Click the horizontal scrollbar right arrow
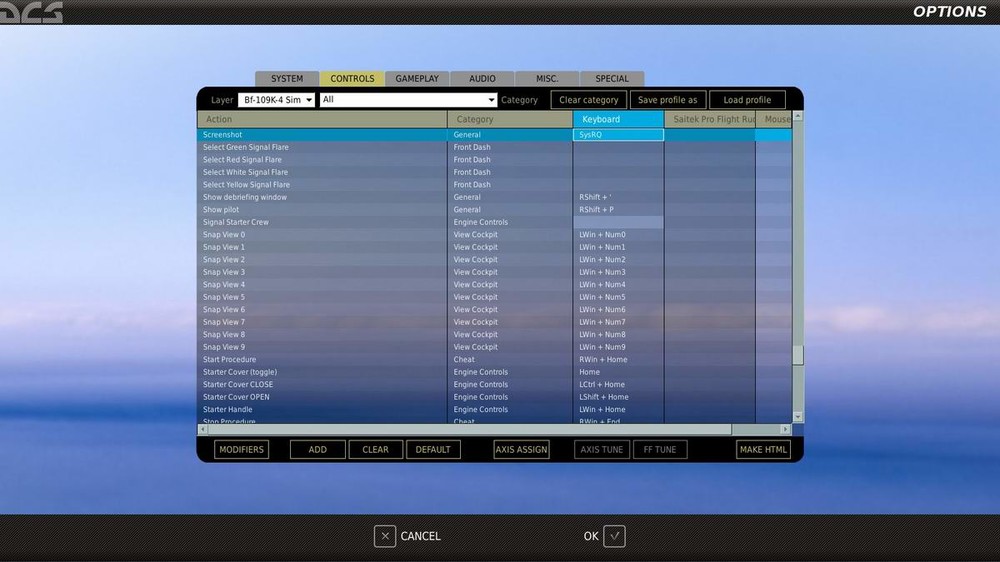Screen dimensions: 1000x562 click(786, 429)
